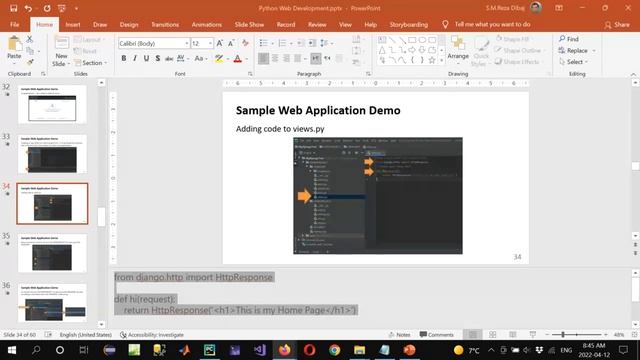Align text right
Screen dimensions: 640x360
coord(287,59)
